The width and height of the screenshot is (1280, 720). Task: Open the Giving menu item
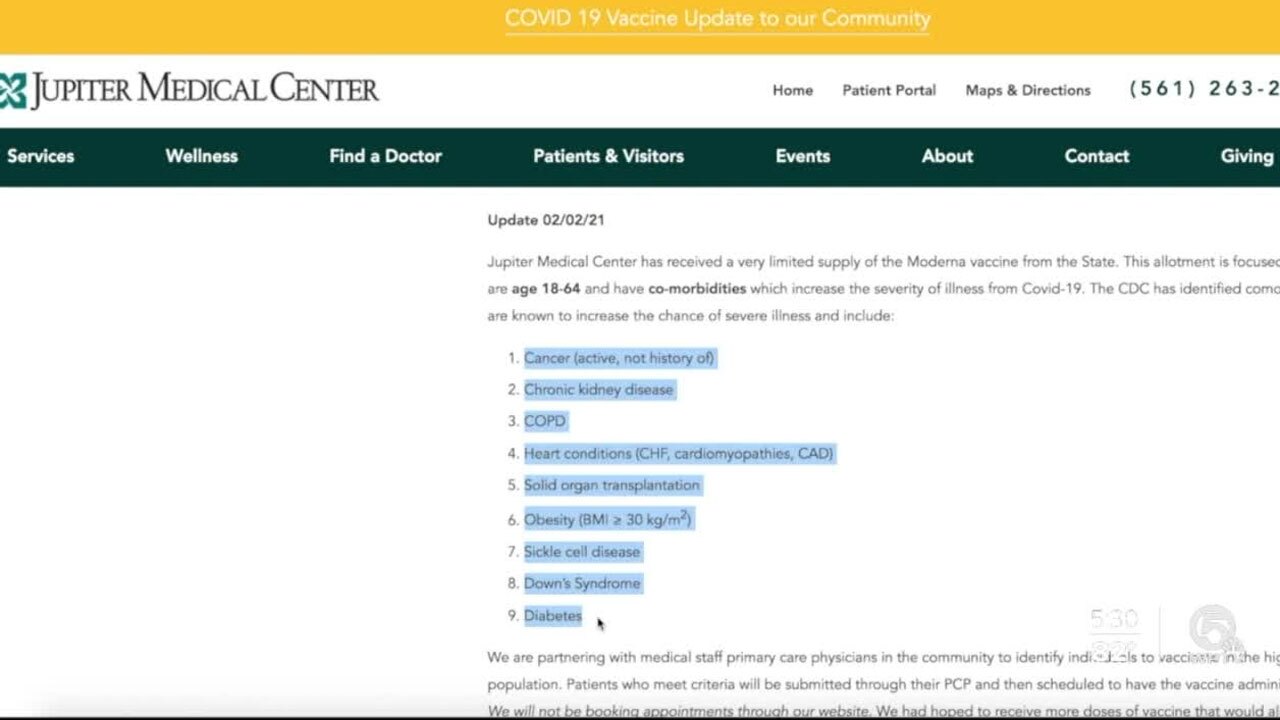click(1246, 156)
